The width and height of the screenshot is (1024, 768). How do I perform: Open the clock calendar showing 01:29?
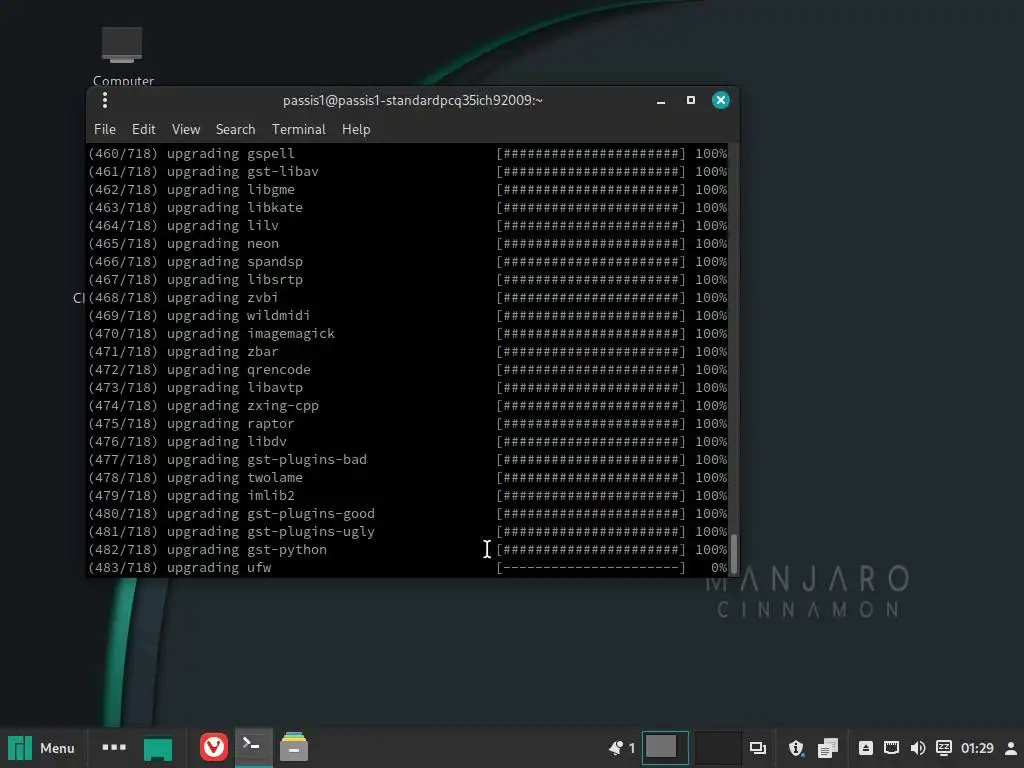pos(977,748)
